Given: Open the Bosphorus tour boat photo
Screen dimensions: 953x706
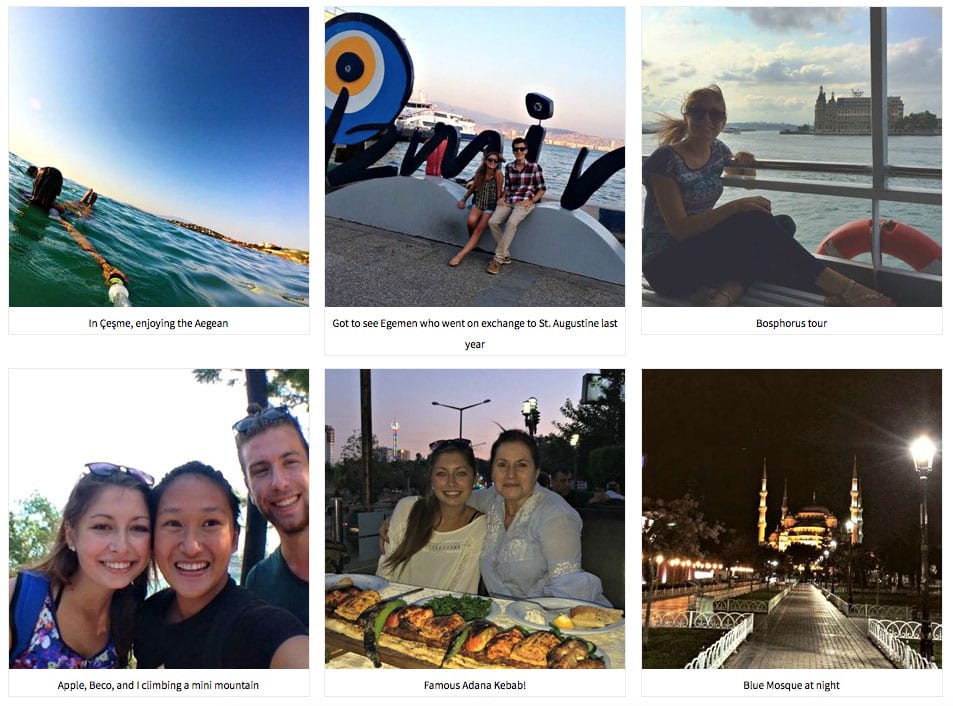Looking at the screenshot, I should pyautogui.click(x=791, y=157).
